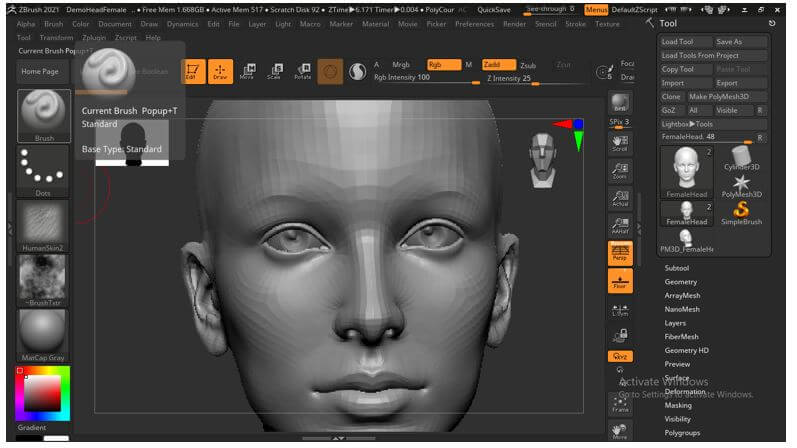Viewport: 797px width, 448px height.
Task: Open the MatCap Gray material selector
Action: [43, 336]
